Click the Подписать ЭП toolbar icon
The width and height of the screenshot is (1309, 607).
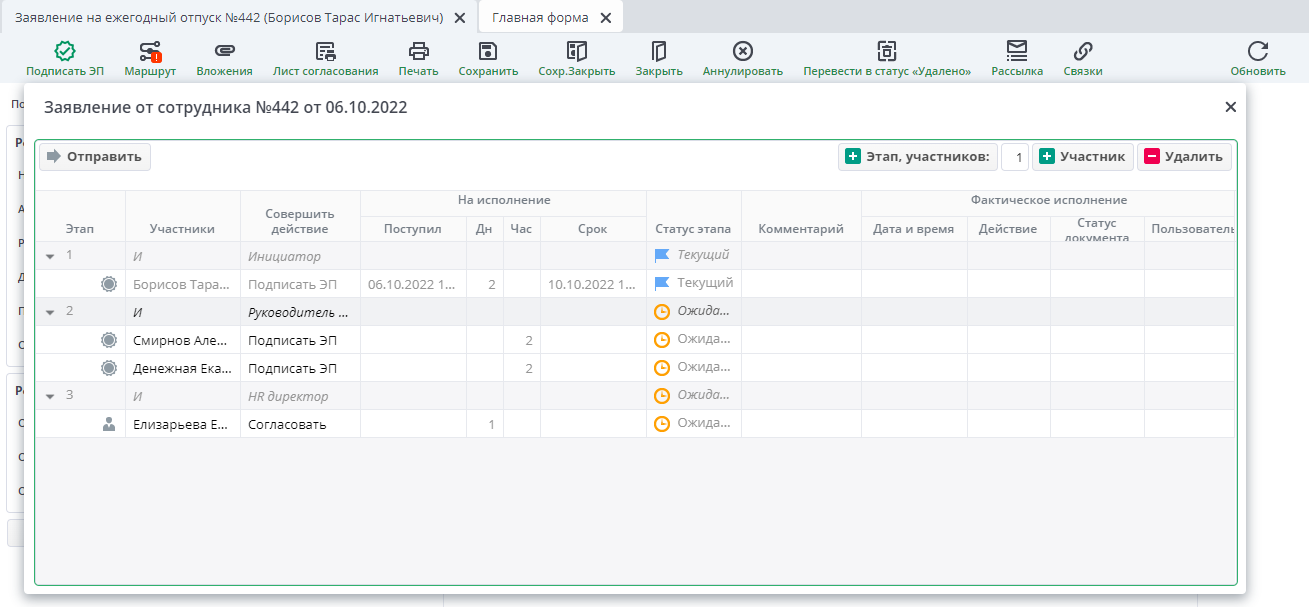coord(65,52)
